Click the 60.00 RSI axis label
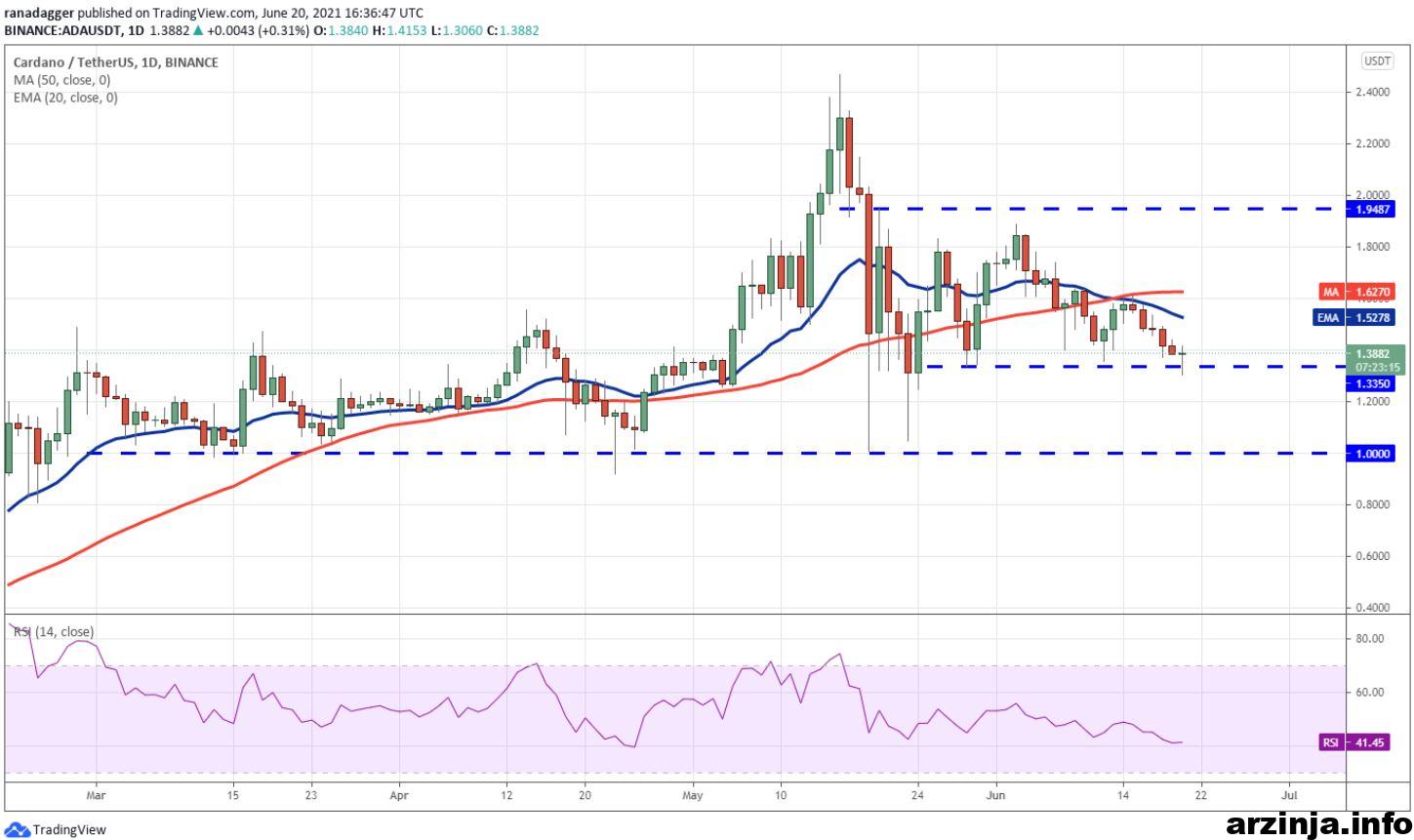This screenshot has height=840, width=1414. tap(1370, 693)
